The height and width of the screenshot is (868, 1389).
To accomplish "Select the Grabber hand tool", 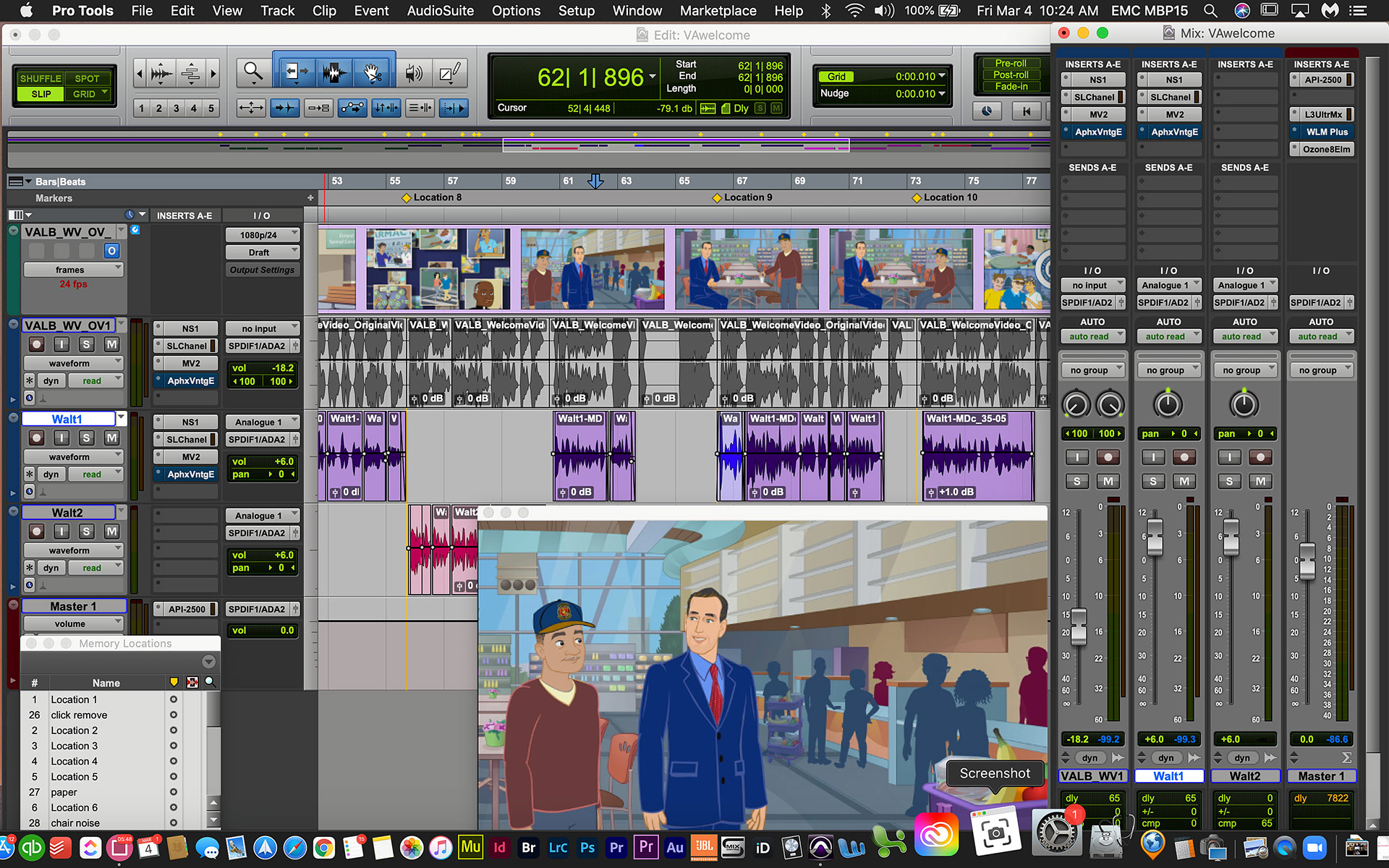I will [373, 72].
